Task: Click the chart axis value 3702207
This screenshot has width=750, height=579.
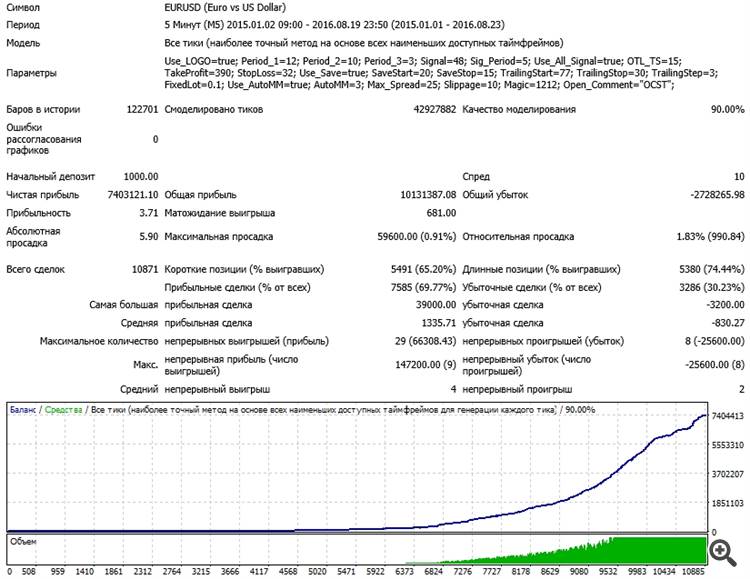Action: tap(728, 475)
